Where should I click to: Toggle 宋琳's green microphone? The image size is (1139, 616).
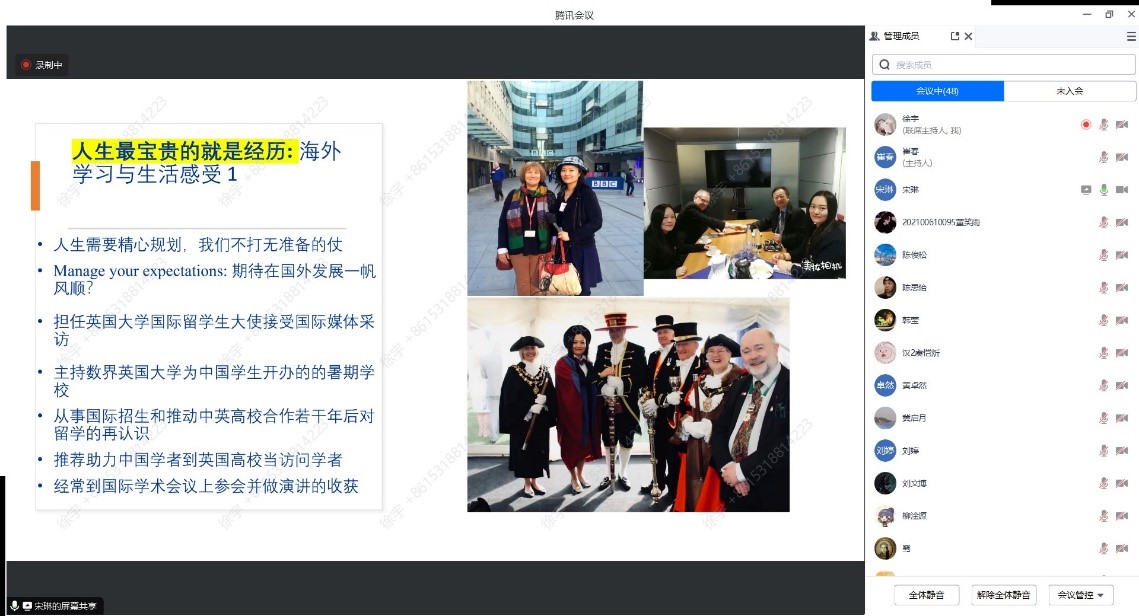coord(1104,190)
